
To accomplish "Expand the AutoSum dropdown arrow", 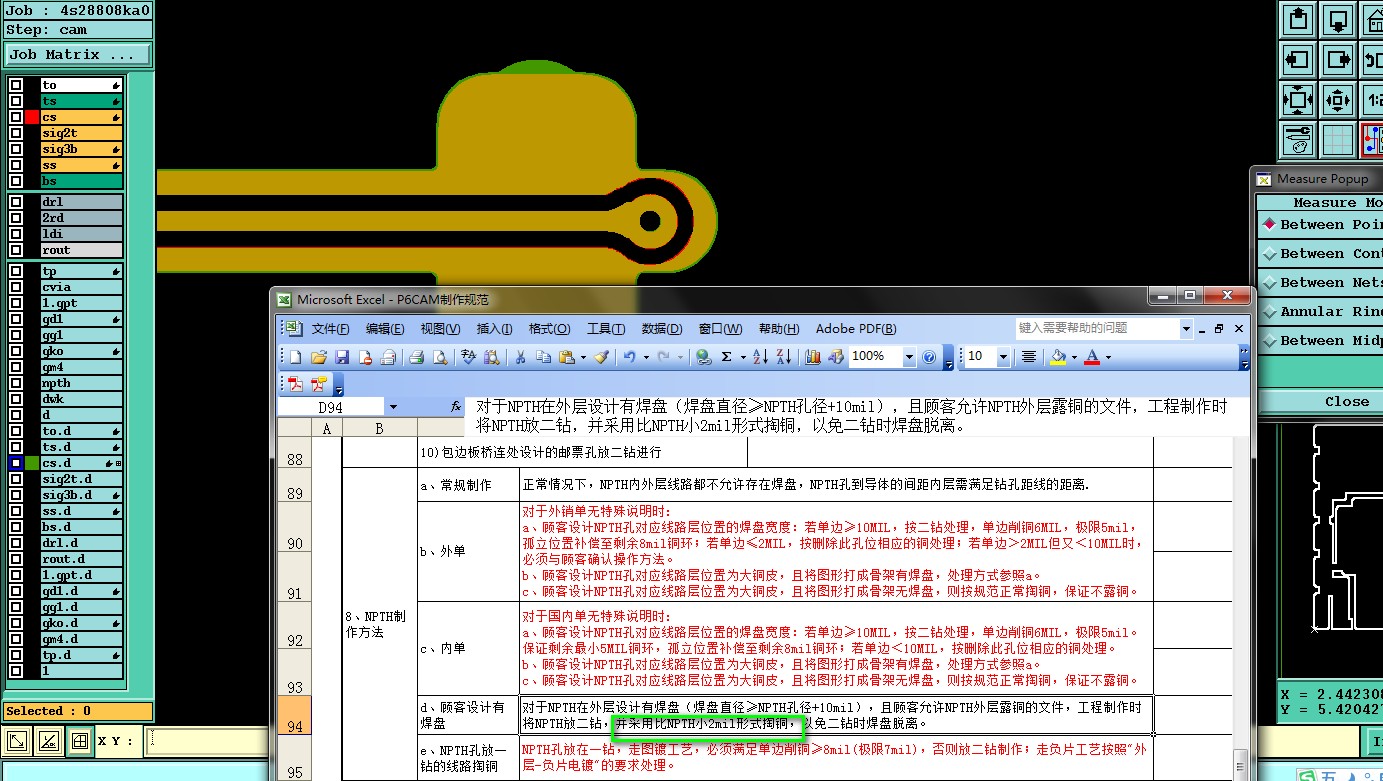I will pyautogui.click(x=743, y=357).
